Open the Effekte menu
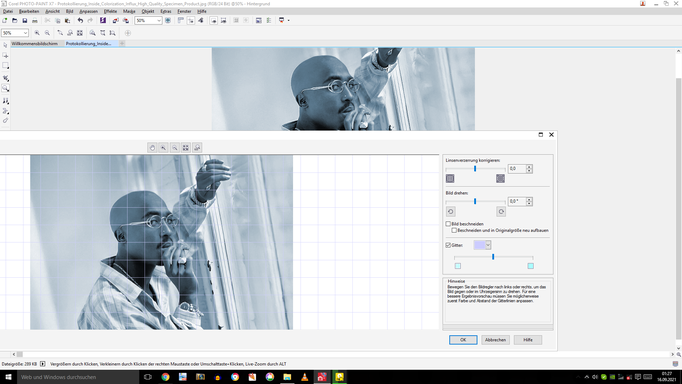This screenshot has height=384, width=682. [x=110, y=11]
